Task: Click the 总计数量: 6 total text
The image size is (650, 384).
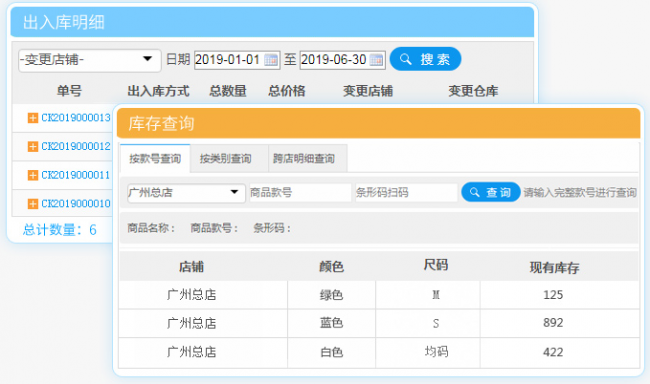Action: coord(60,229)
